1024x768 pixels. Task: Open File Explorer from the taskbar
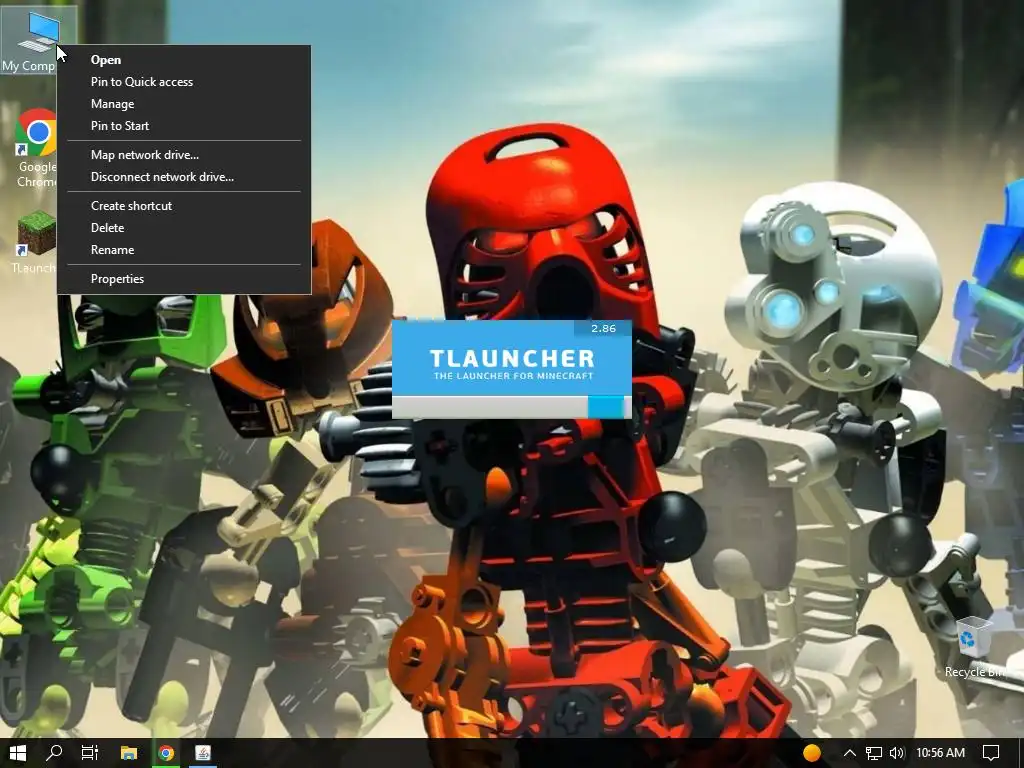129,753
